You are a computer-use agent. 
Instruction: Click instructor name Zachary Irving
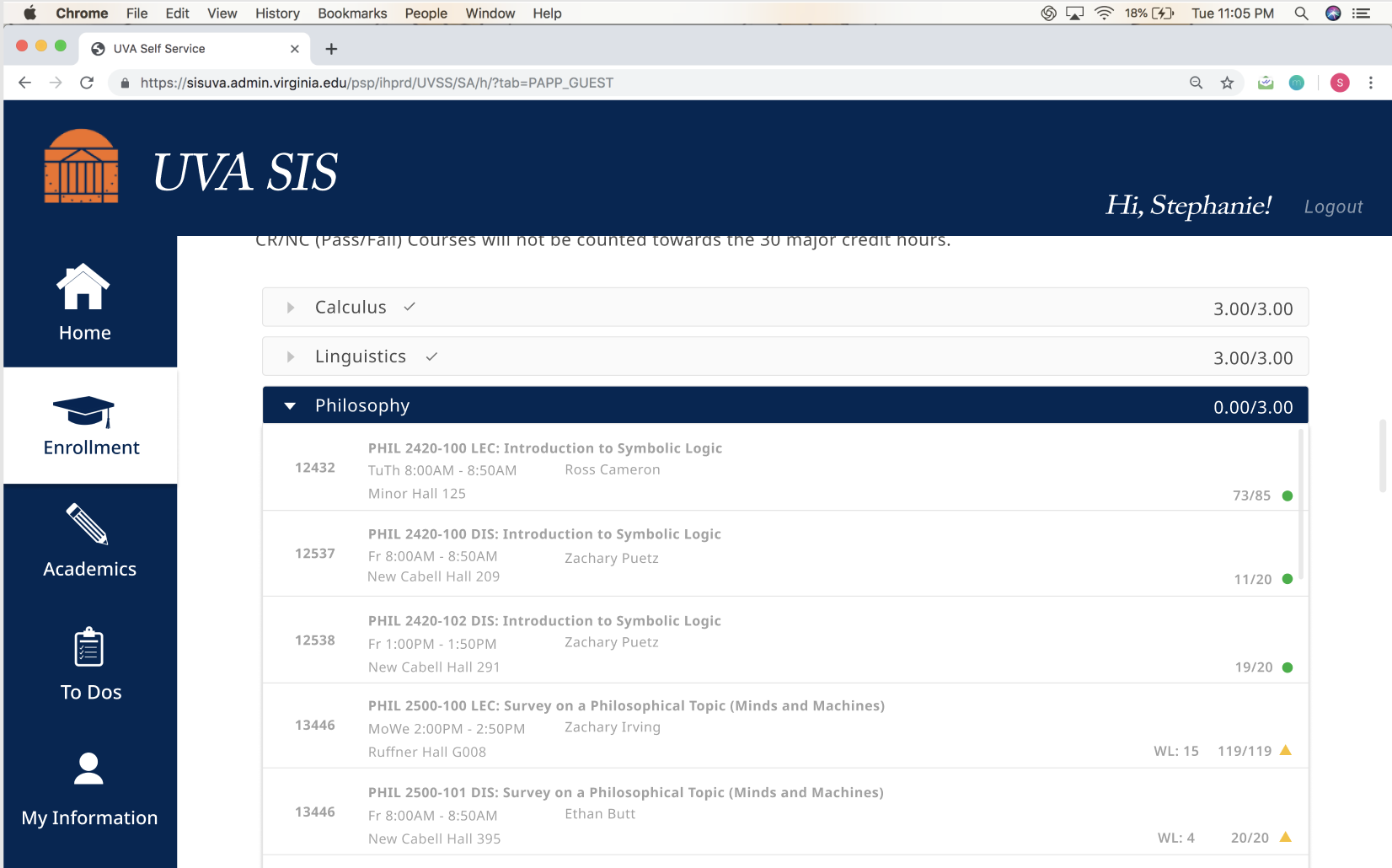click(x=613, y=727)
